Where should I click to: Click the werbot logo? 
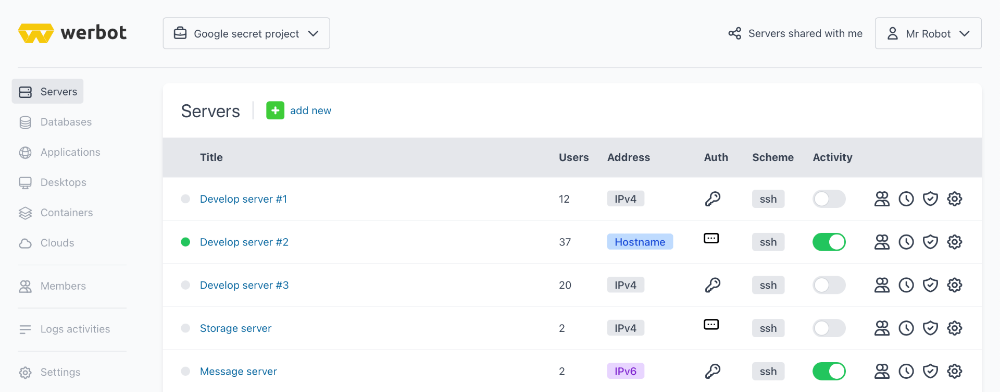(x=72, y=33)
